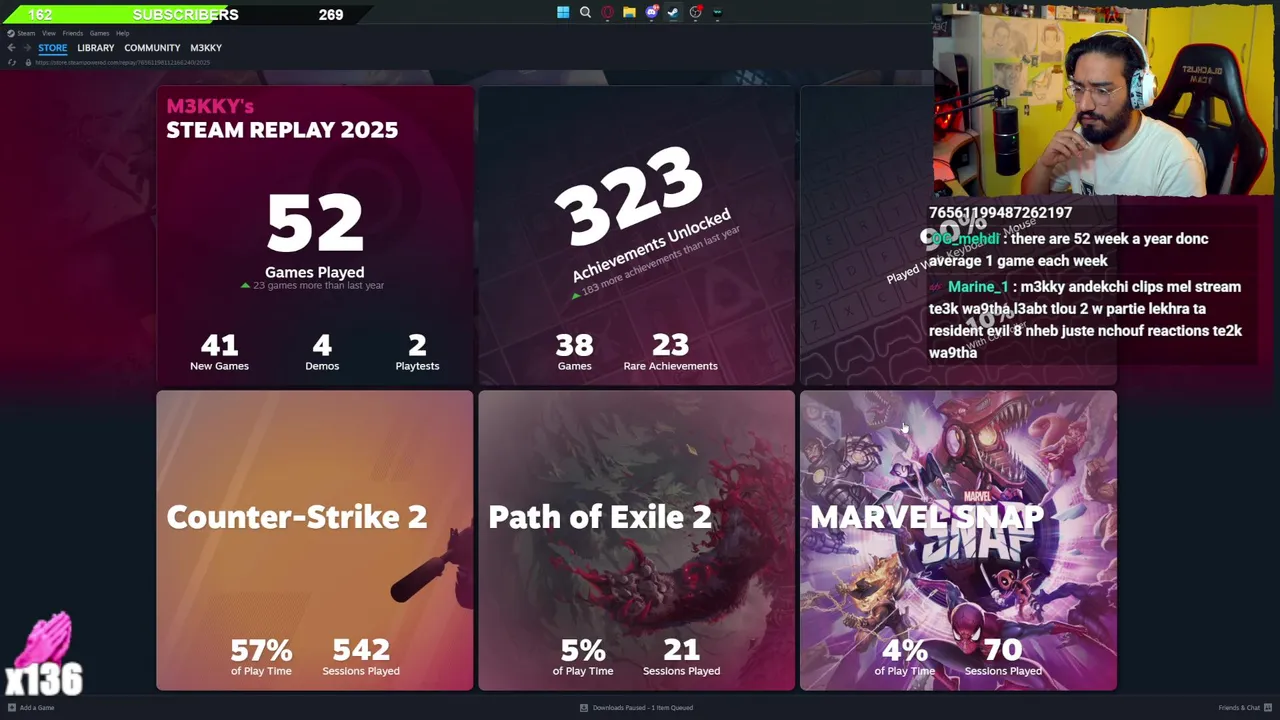Switch to the COMMUNITY tab

click(x=152, y=48)
